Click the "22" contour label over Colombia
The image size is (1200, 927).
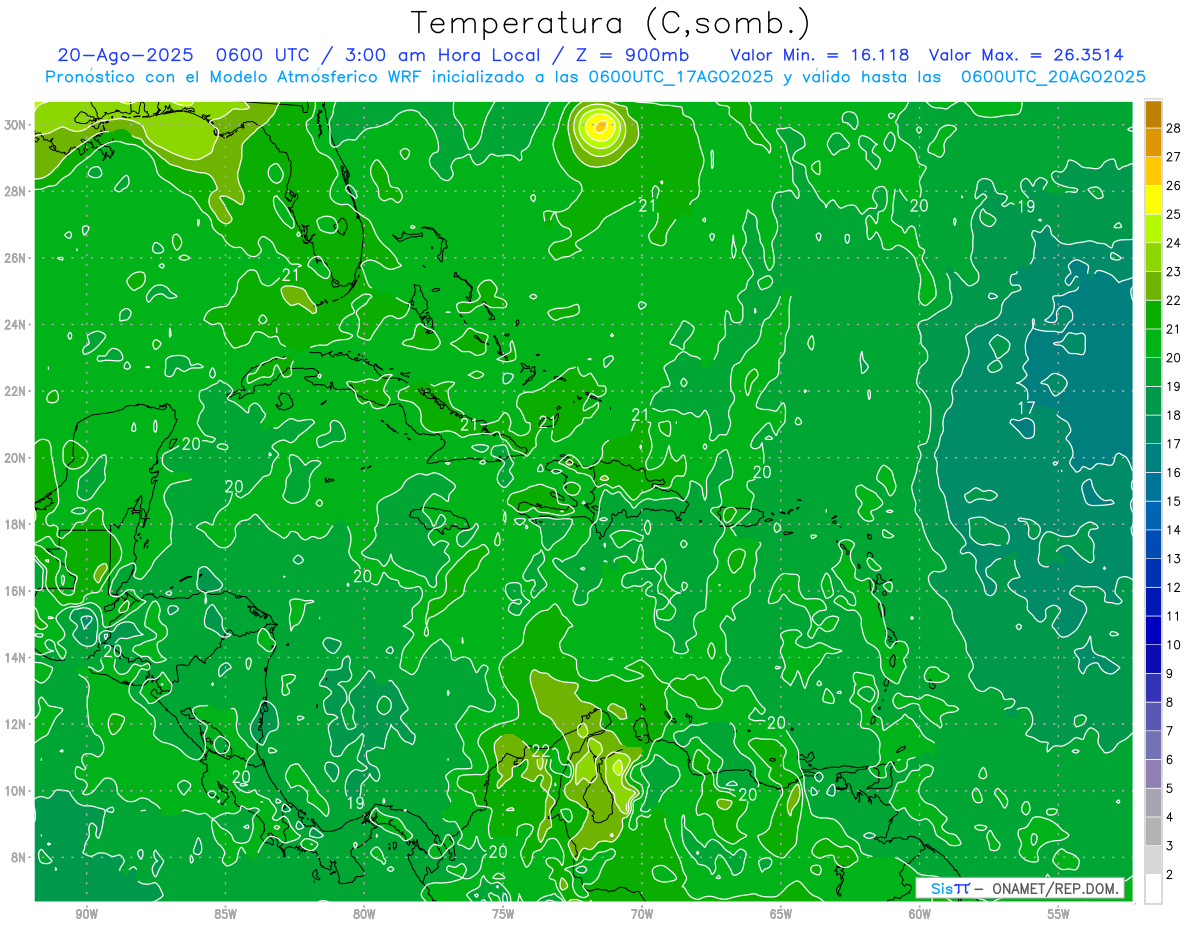(x=541, y=751)
